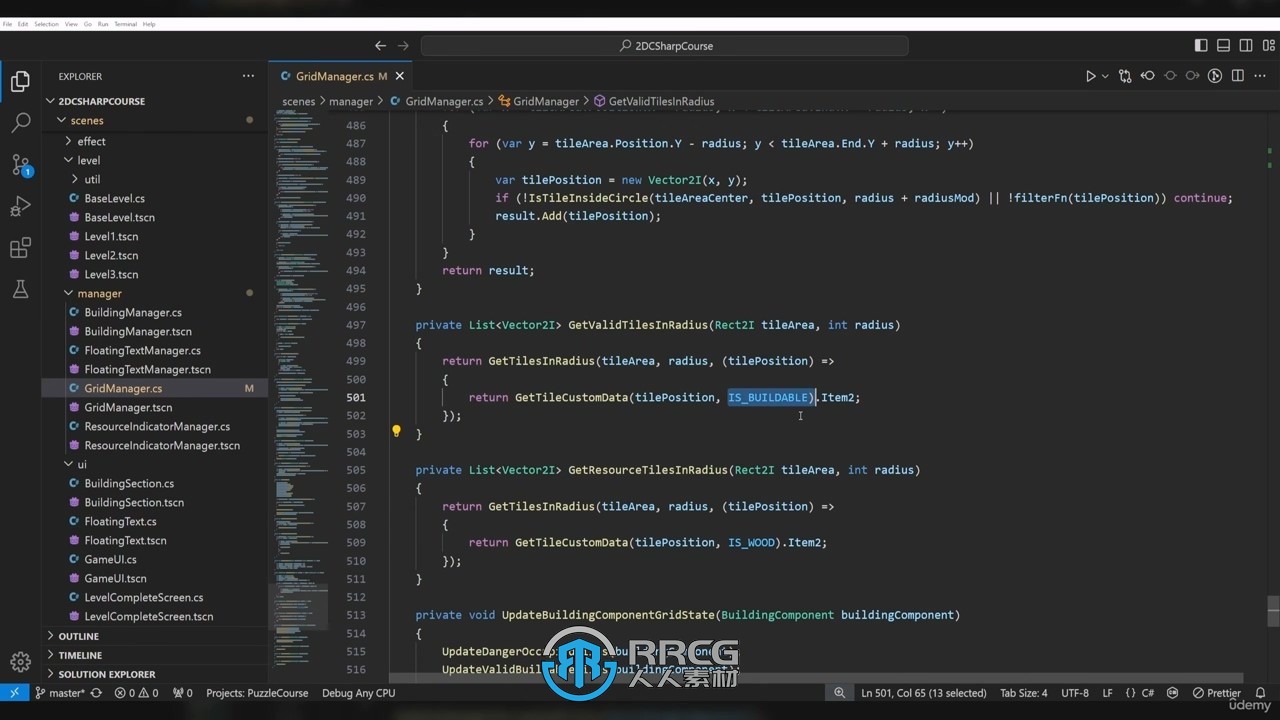1280x720 pixels.
Task: Close the GridManager.cs tab
Action: pyautogui.click(x=400, y=76)
